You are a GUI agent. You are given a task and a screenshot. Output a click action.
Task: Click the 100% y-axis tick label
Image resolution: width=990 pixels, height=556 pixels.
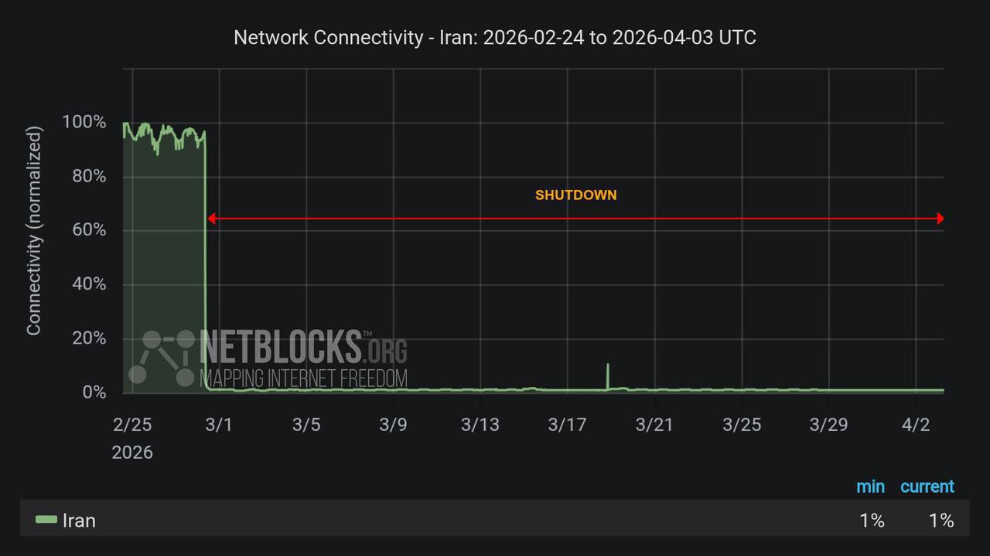click(x=84, y=122)
